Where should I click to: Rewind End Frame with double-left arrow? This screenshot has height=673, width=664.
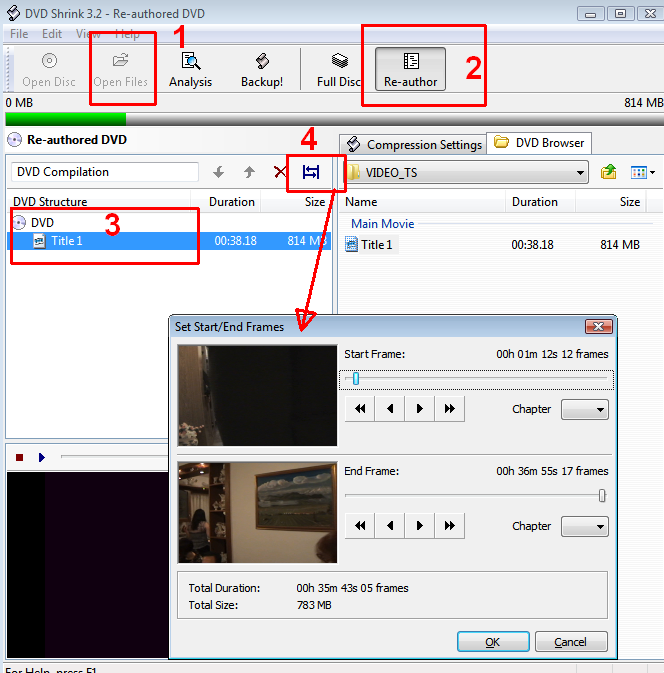tap(360, 525)
